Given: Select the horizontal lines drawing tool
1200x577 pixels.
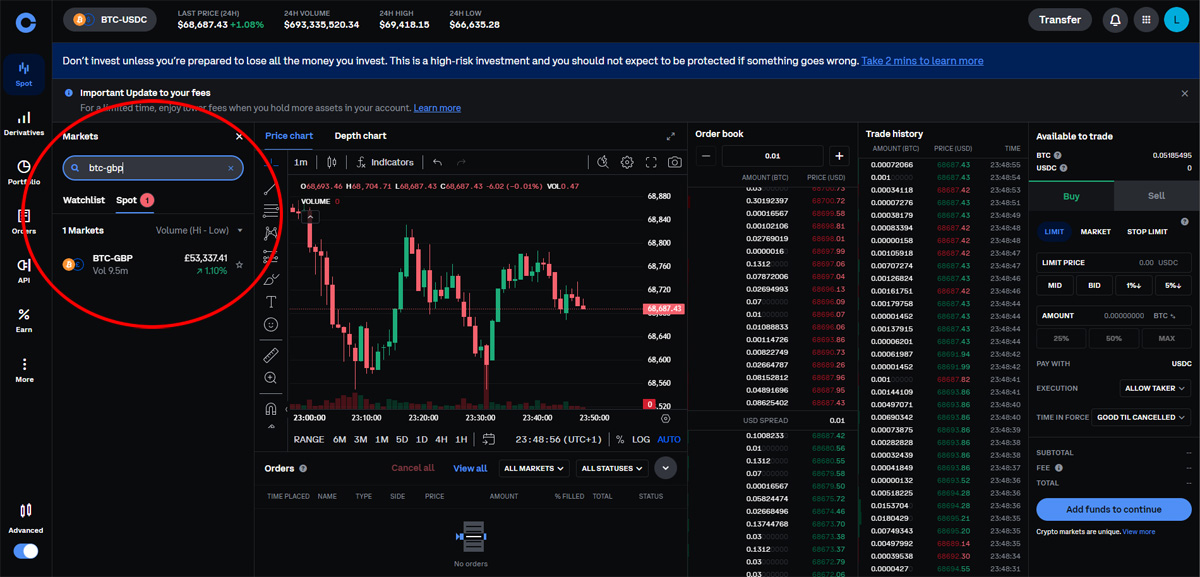Looking at the screenshot, I should 271,210.
